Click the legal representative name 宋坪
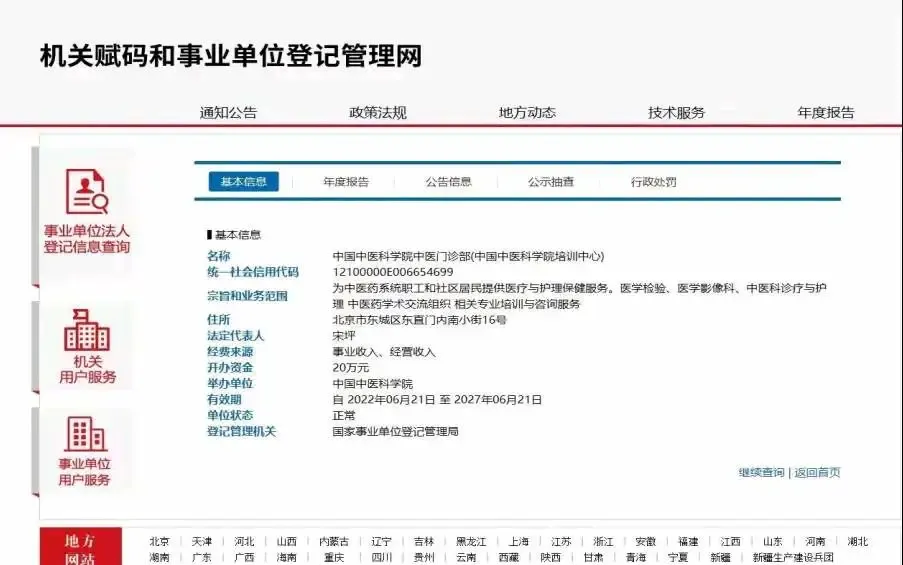 click(344, 336)
